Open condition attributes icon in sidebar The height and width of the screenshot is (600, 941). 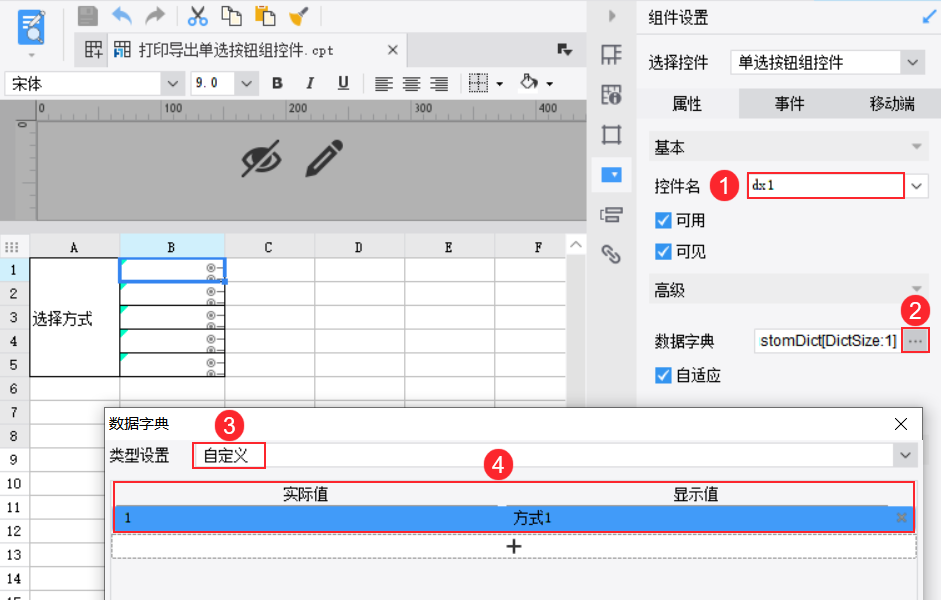coord(611,214)
